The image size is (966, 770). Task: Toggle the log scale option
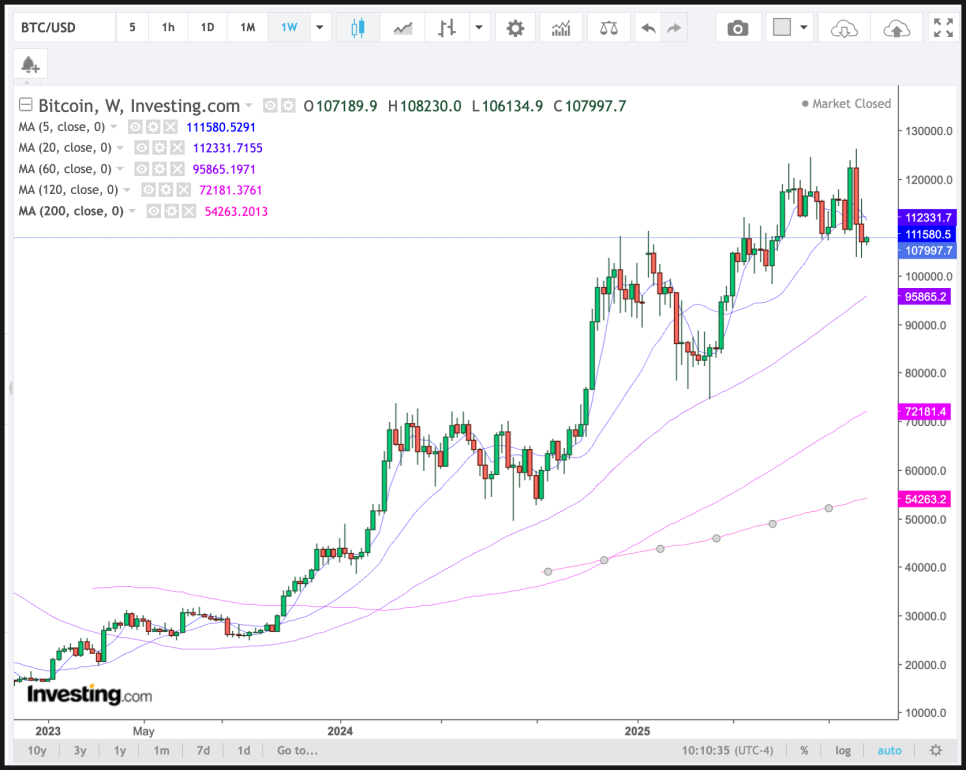(x=843, y=750)
